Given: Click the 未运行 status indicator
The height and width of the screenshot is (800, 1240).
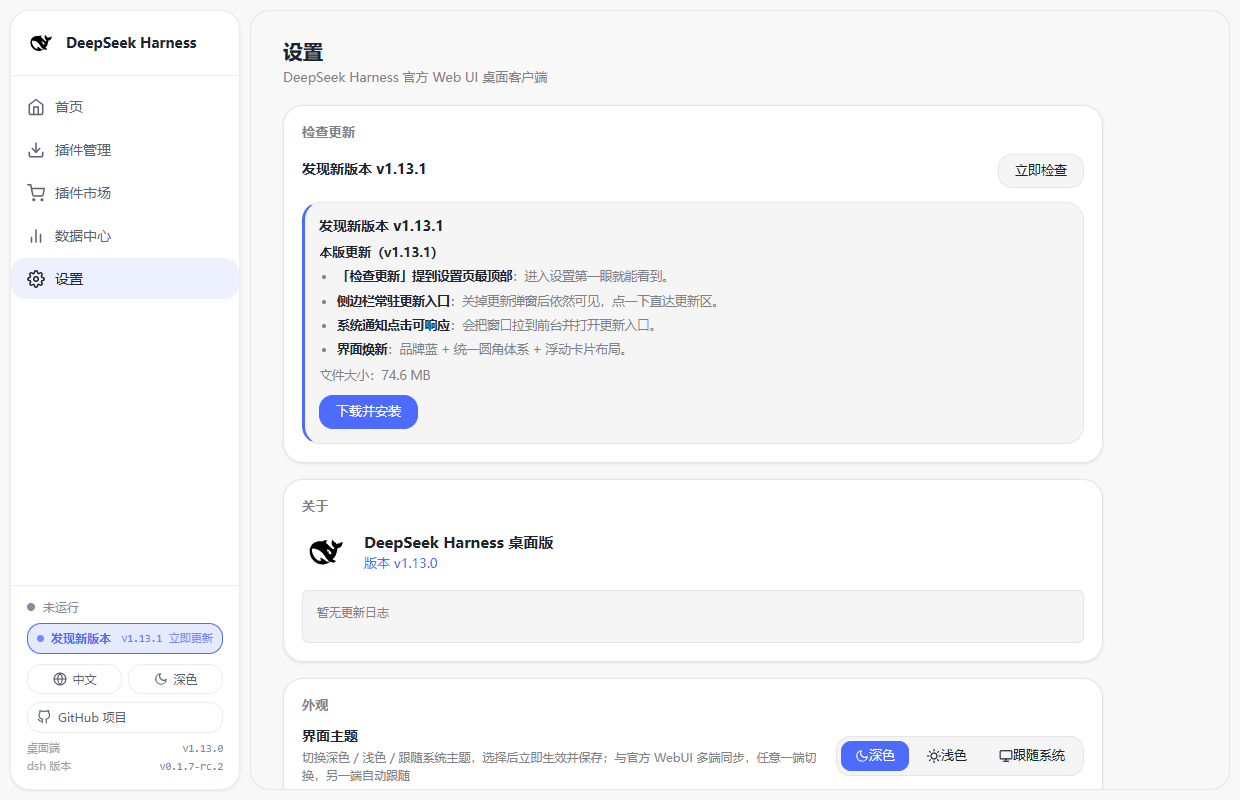Looking at the screenshot, I should click(x=53, y=607).
